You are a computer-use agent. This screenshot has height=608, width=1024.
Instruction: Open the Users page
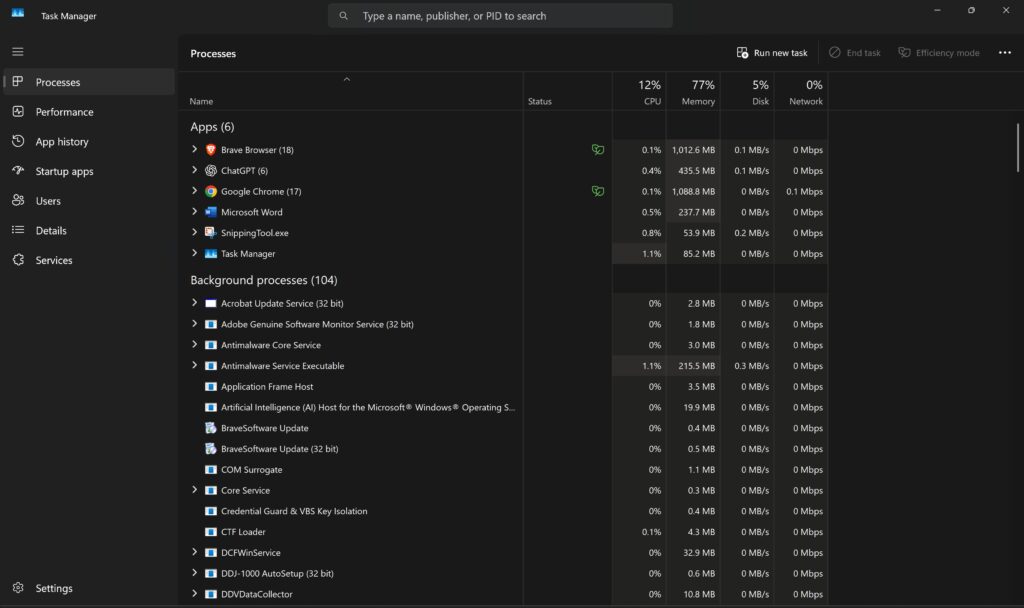89,200
